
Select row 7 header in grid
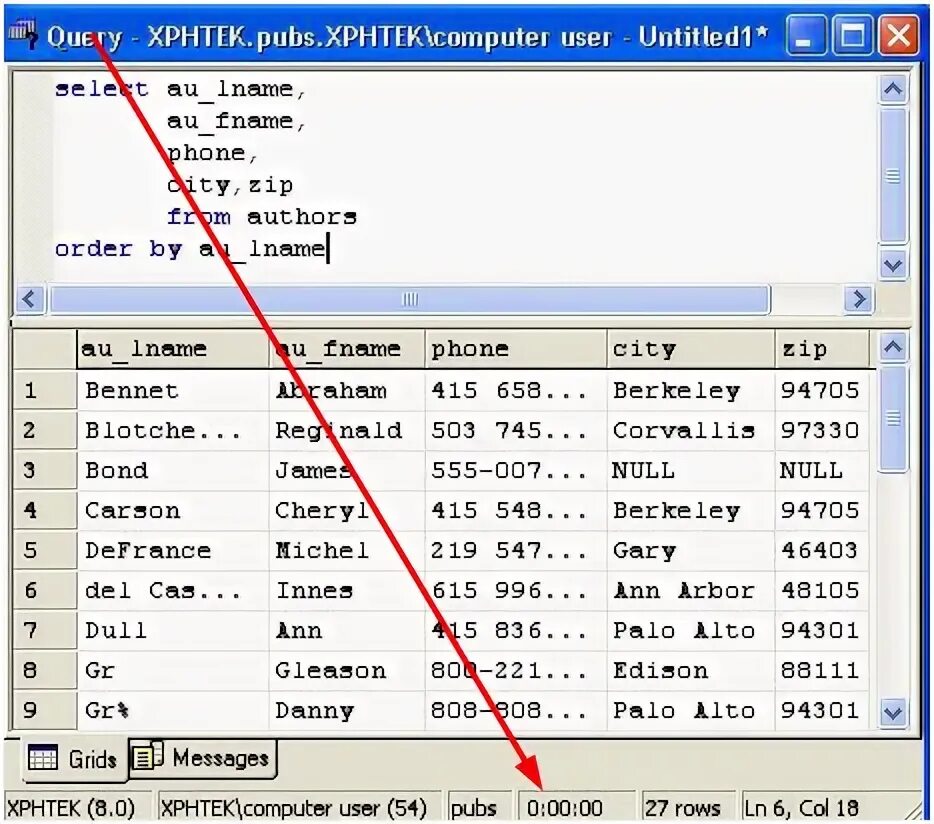[x=45, y=630]
